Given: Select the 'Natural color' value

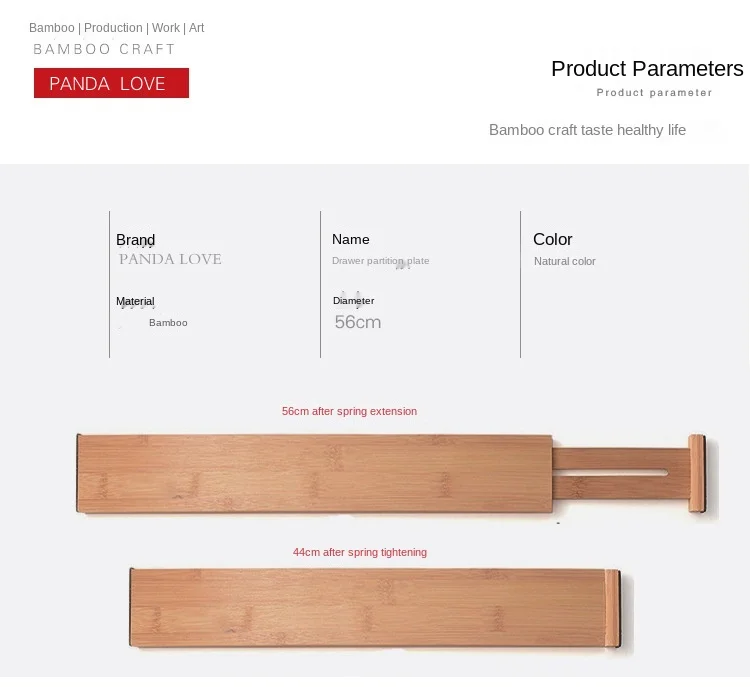Looking at the screenshot, I should click(564, 261).
